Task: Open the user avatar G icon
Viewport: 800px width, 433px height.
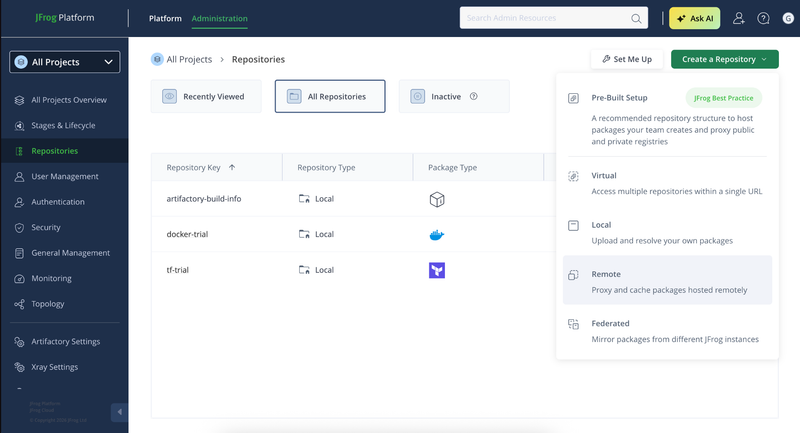Action: (786, 19)
